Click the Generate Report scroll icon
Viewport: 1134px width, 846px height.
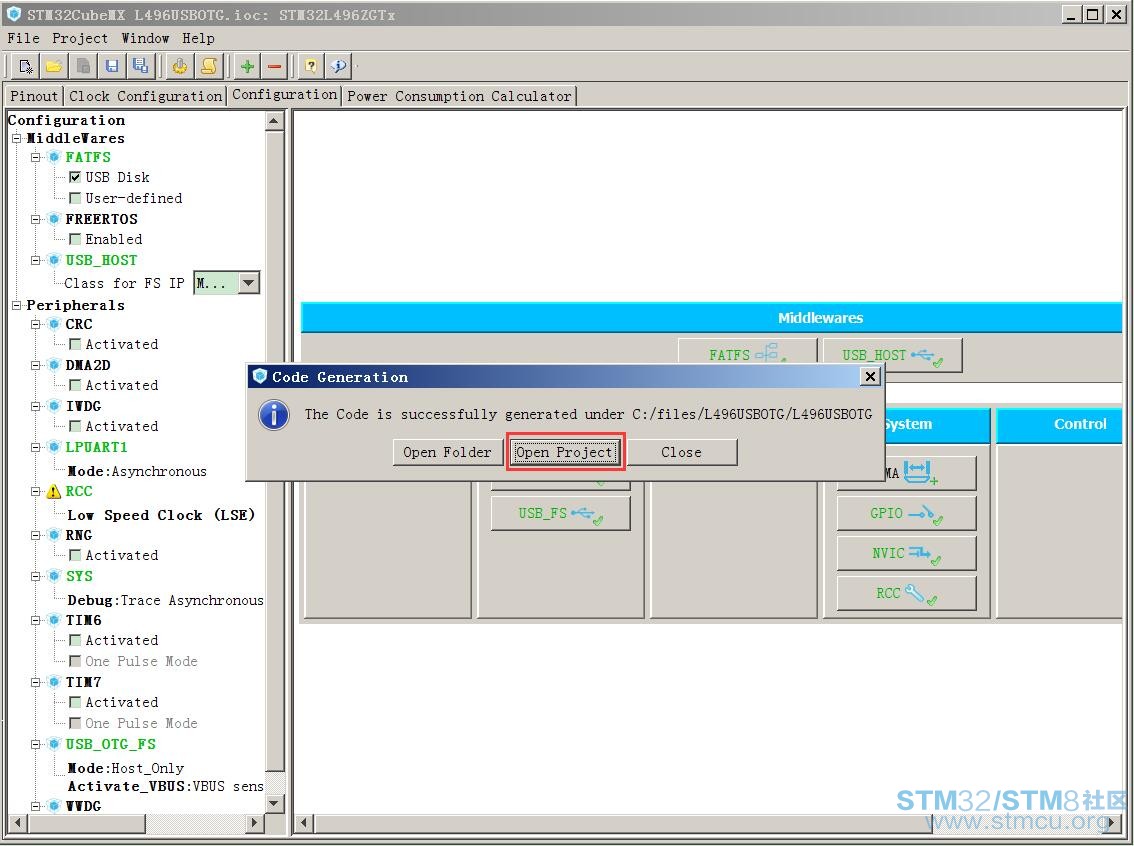[208, 67]
